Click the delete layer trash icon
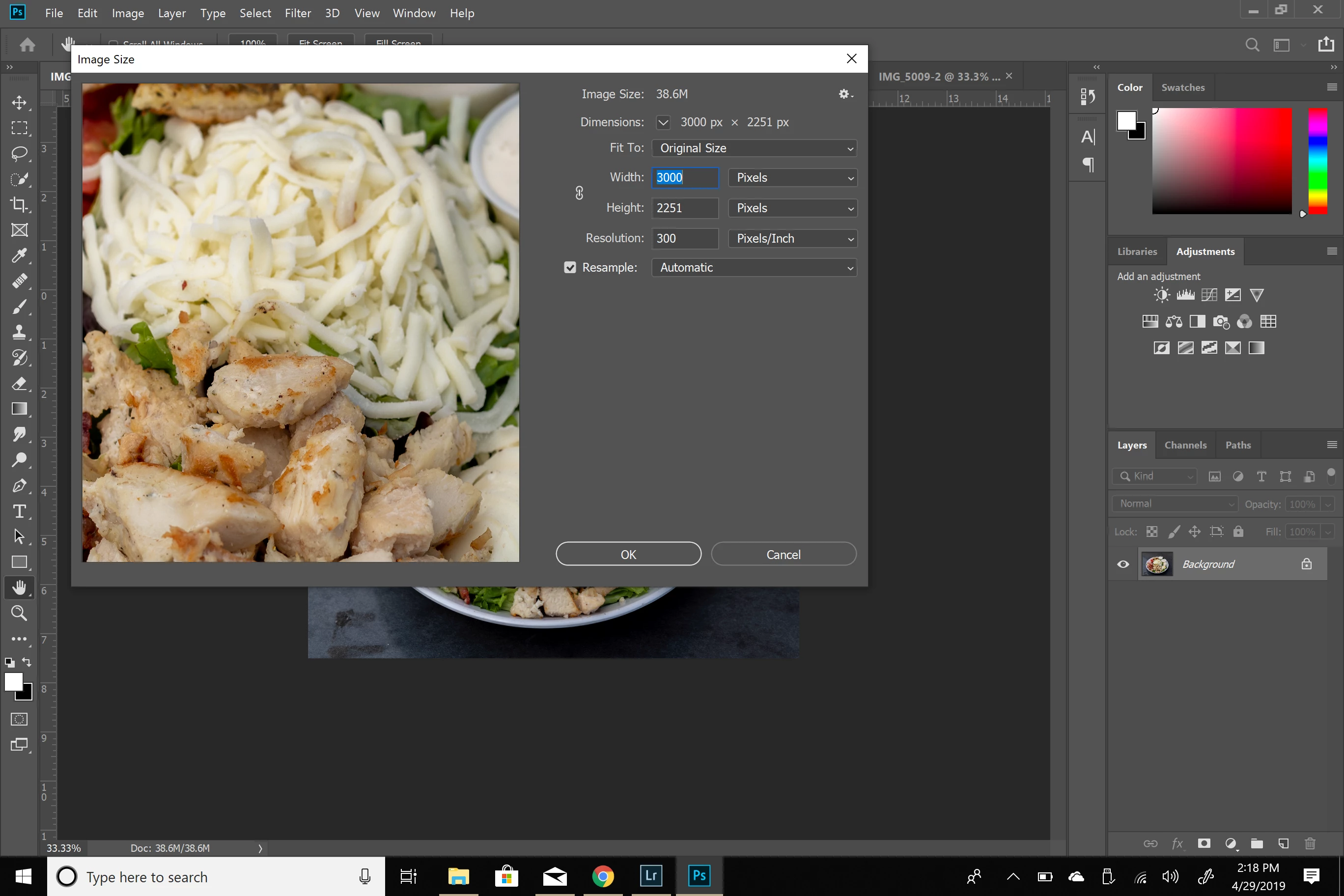 point(1310,843)
